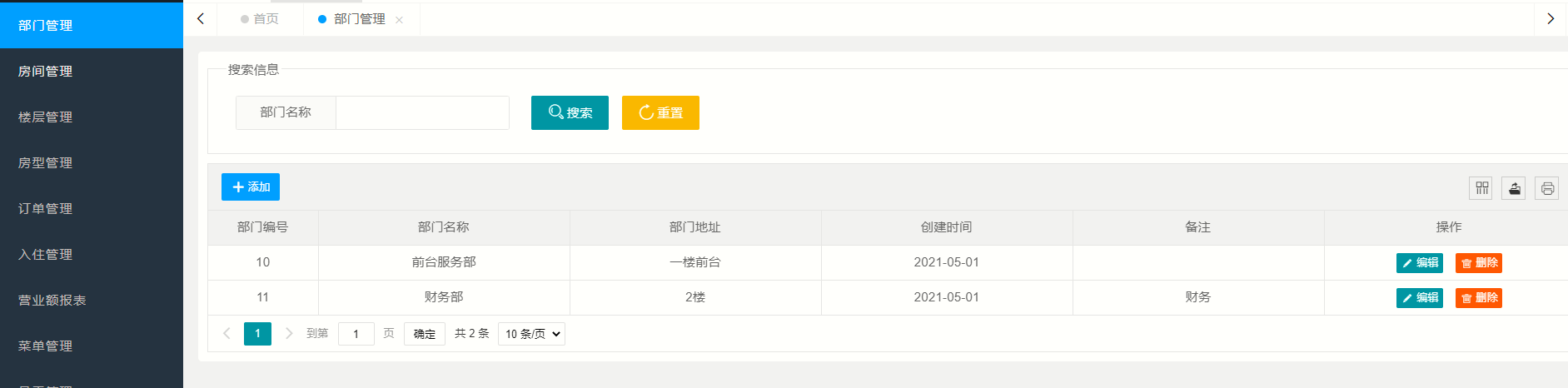Click the 部门名称 column header
This screenshot has width=1568, height=388.
point(444,227)
